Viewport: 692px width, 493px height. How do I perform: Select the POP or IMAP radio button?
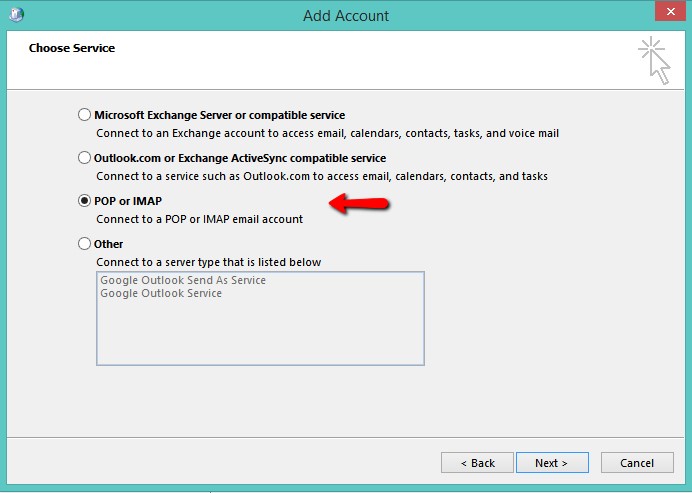[84, 201]
